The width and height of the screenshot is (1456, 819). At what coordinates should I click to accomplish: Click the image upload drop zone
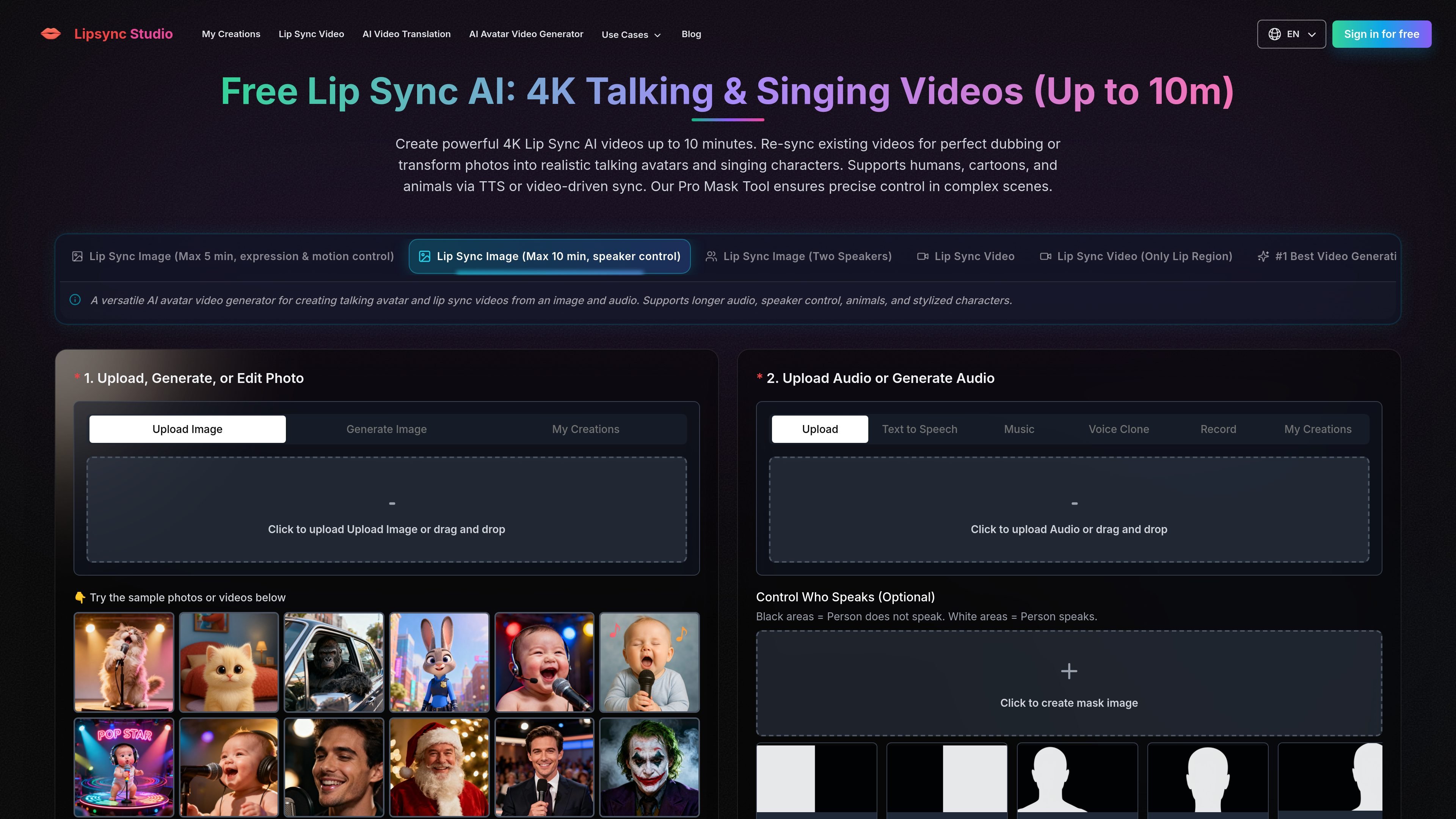387,509
